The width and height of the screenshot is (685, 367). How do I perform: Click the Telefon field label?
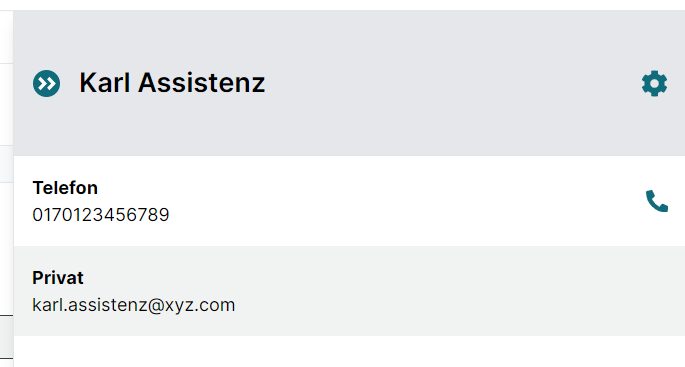65,188
